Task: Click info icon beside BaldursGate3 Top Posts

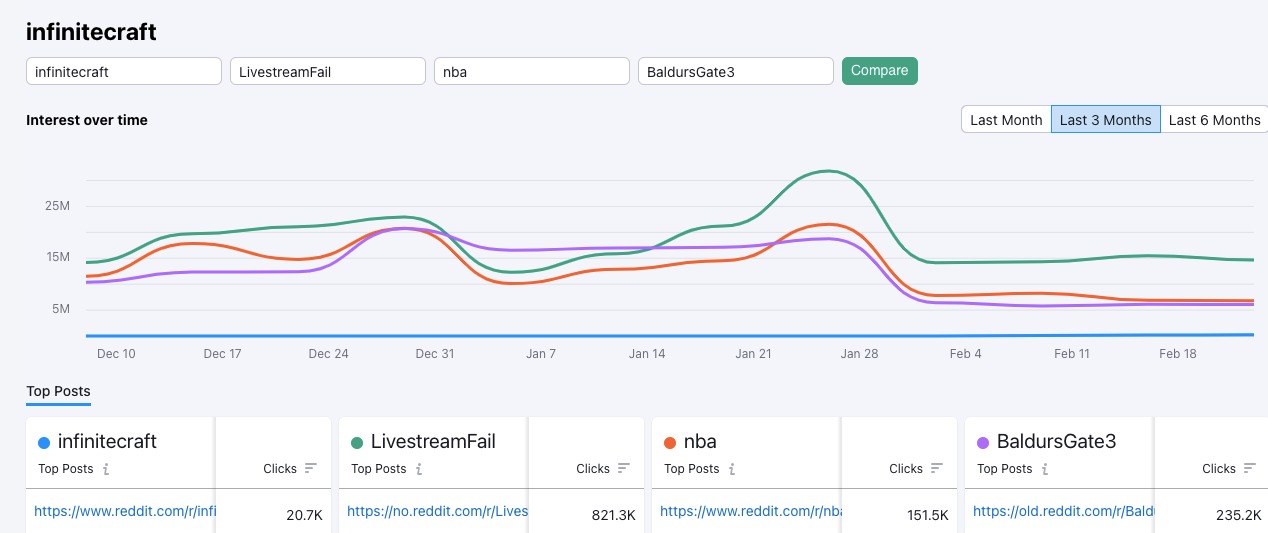Action: [x=1045, y=469]
